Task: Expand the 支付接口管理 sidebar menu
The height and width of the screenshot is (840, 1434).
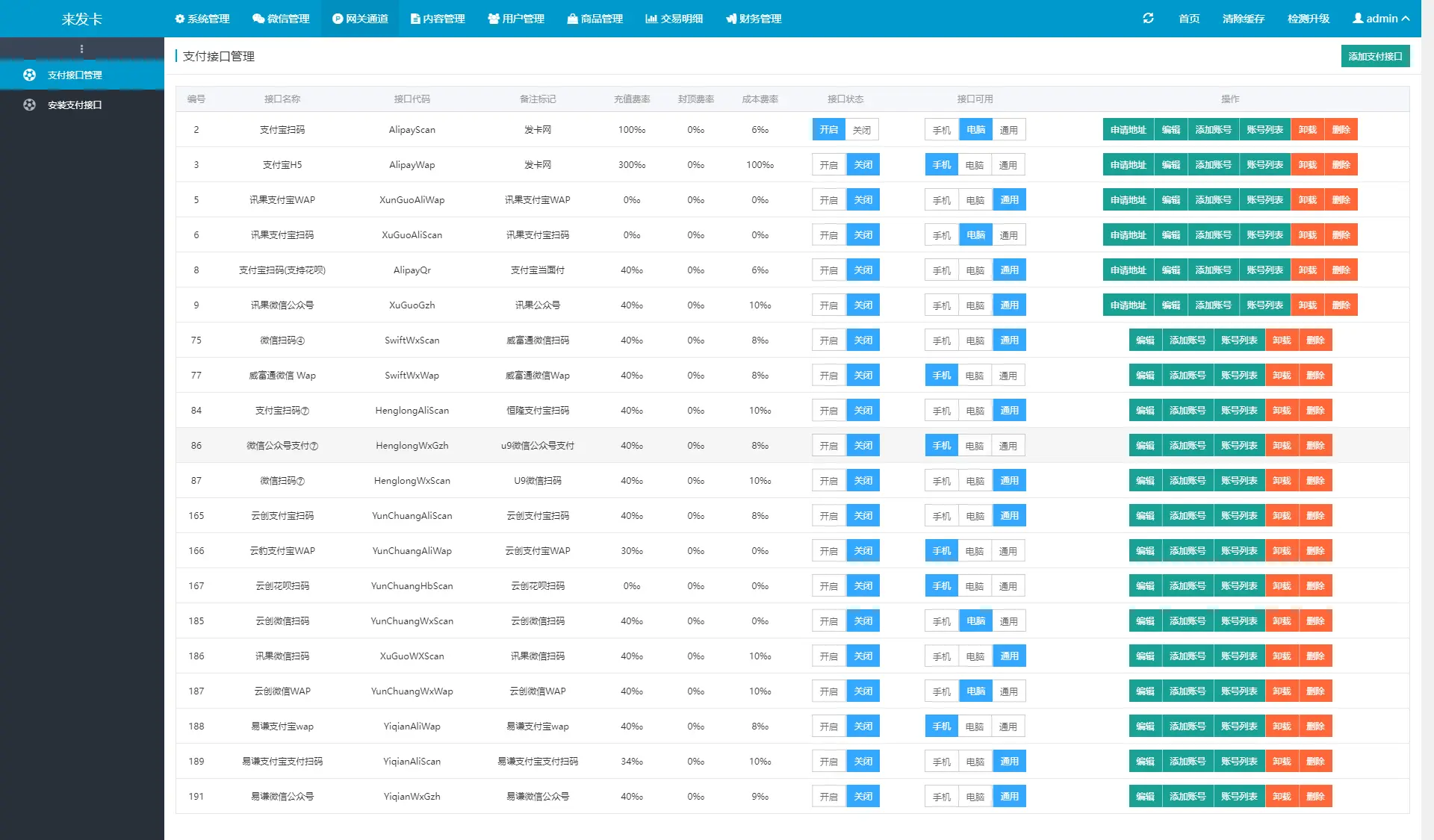Action: pyautogui.click(x=82, y=74)
